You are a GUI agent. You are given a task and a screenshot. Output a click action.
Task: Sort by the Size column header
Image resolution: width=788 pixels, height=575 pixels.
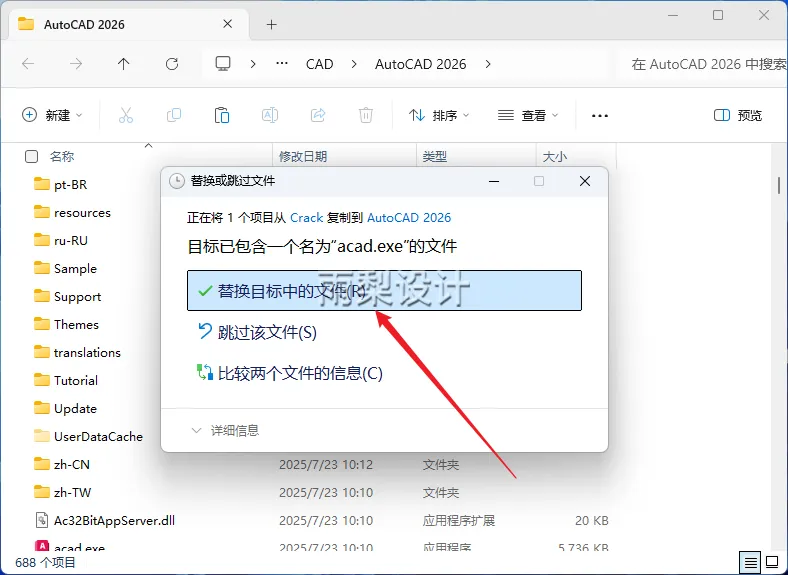pyautogui.click(x=555, y=157)
